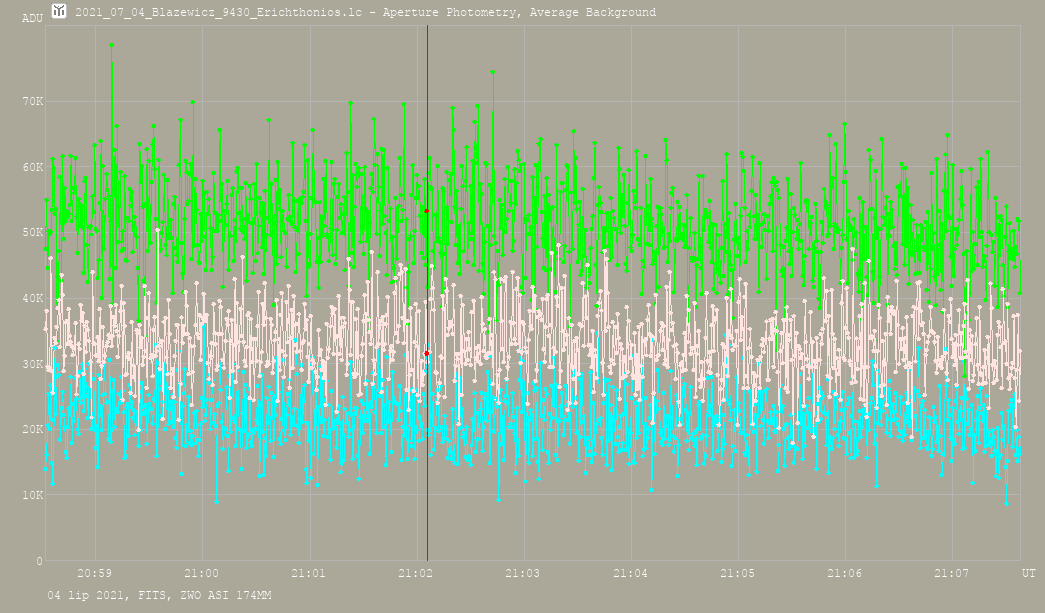Select the red point on pink curve
This screenshot has height=613, width=1045.
[427, 354]
